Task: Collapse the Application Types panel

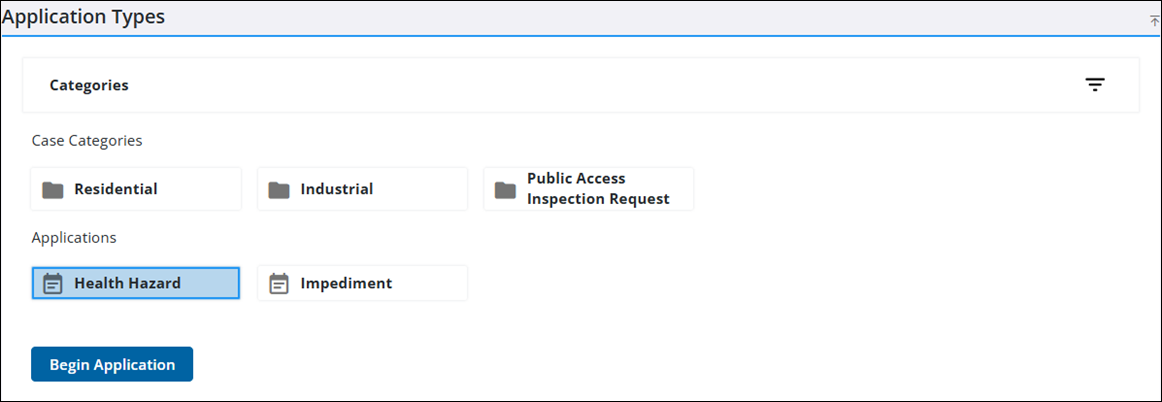Action: pyautogui.click(x=1154, y=20)
